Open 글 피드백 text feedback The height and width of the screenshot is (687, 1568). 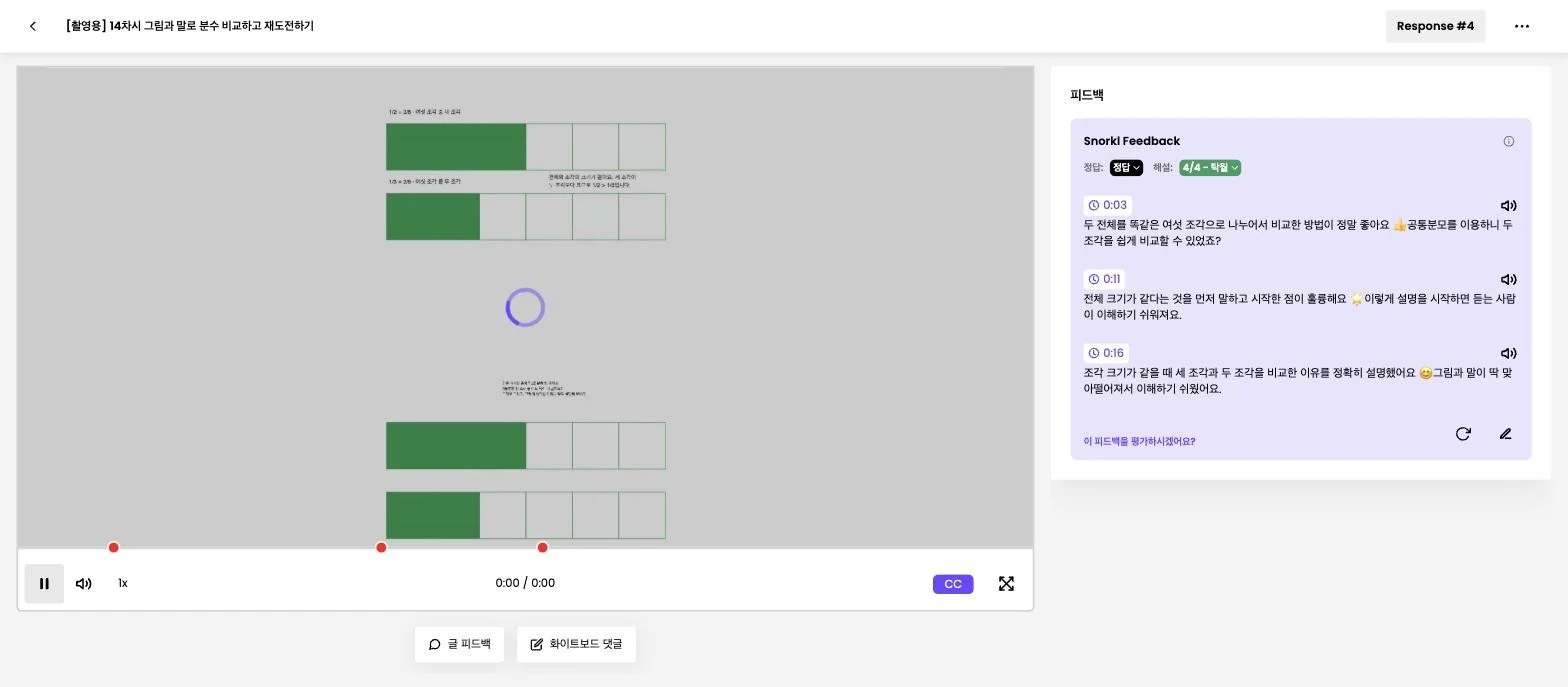(x=459, y=644)
